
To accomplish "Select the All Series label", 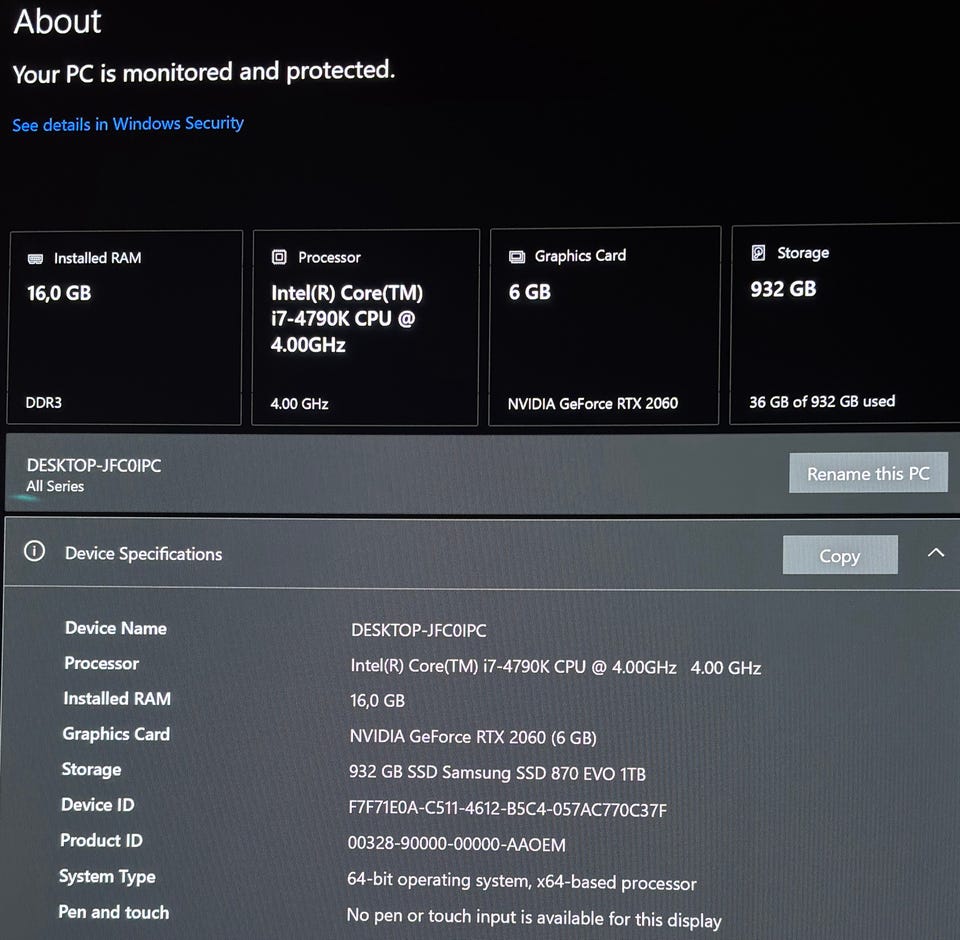I will pyautogui.click(x=55, y=486).
